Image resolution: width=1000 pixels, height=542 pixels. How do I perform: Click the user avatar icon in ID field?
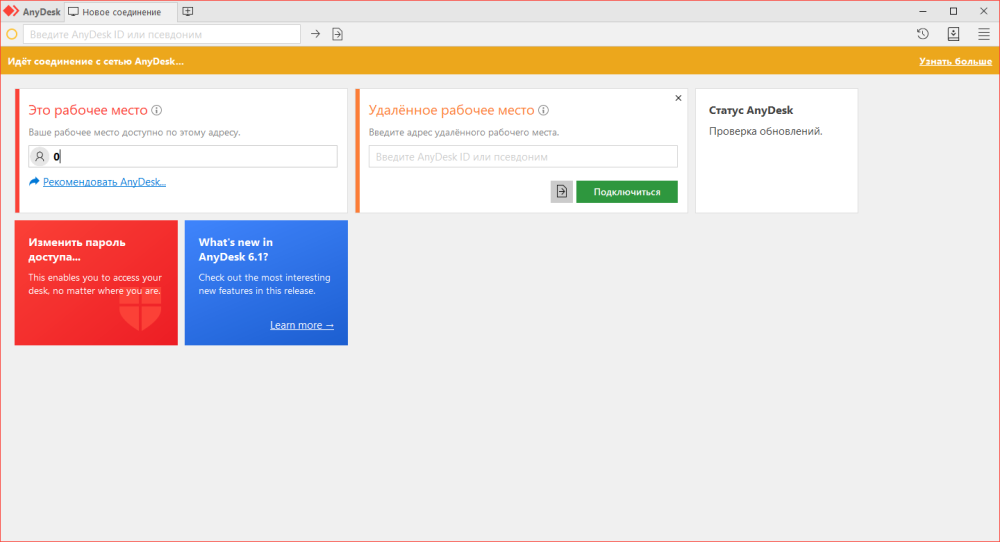40,156
